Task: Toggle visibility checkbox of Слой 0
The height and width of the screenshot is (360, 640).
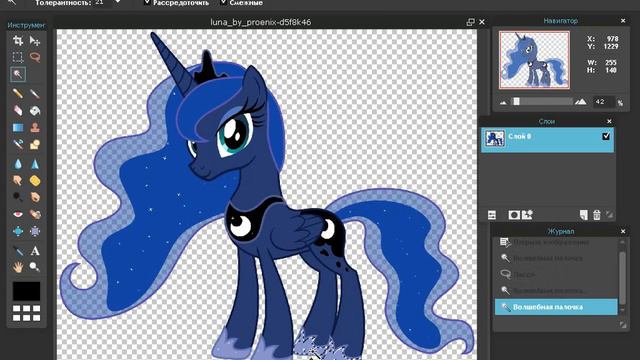Action: click(x=606, y=136)
